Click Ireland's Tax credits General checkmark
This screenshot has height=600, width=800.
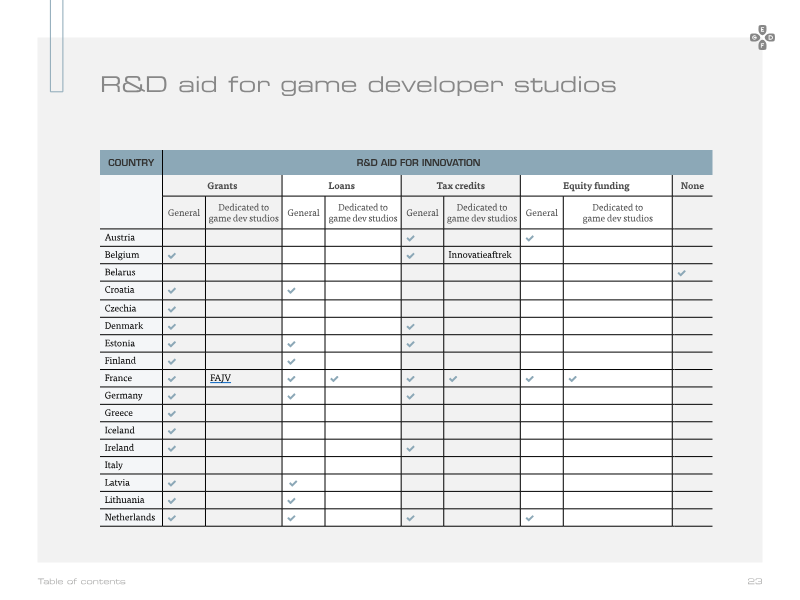pyautogui.click(x=411, y=449)
